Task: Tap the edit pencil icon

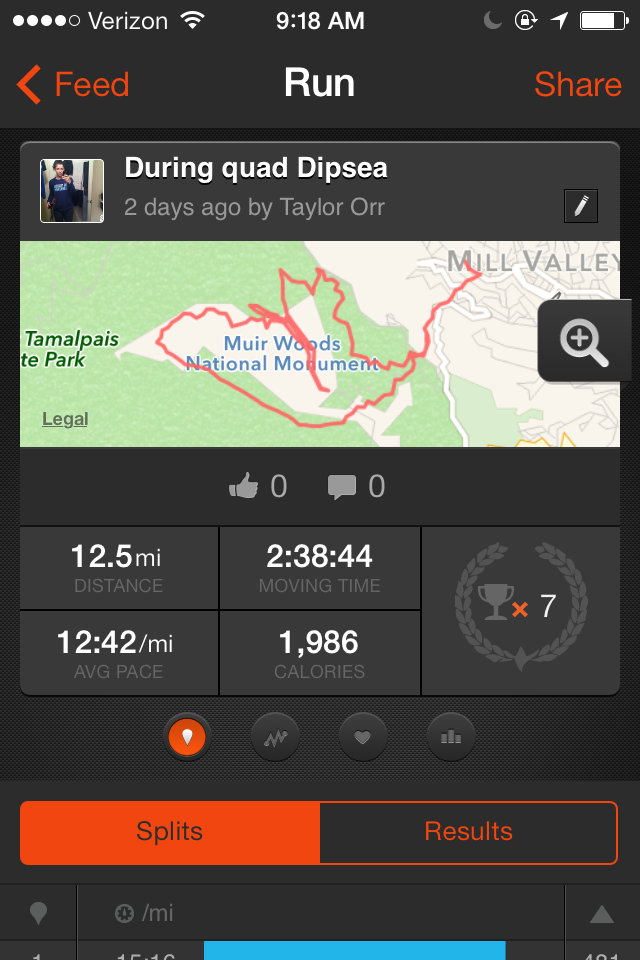Action: pyautogui.click(x=581, y=206)
